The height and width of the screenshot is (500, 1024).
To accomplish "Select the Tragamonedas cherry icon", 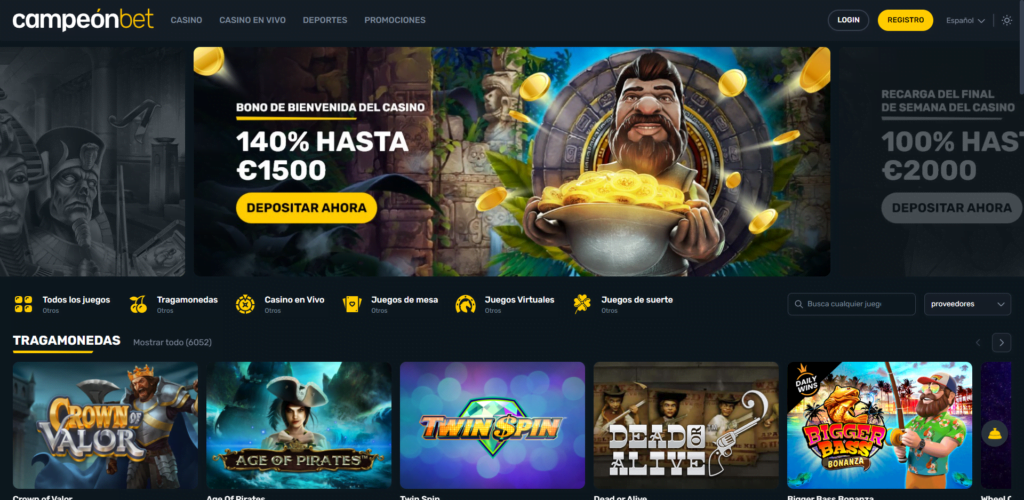I will click(138, 304).
